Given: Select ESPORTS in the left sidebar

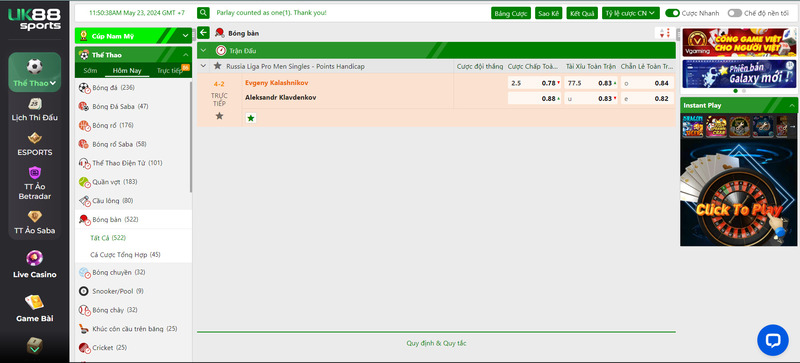Looking at the screenshot, I should 35,144.
